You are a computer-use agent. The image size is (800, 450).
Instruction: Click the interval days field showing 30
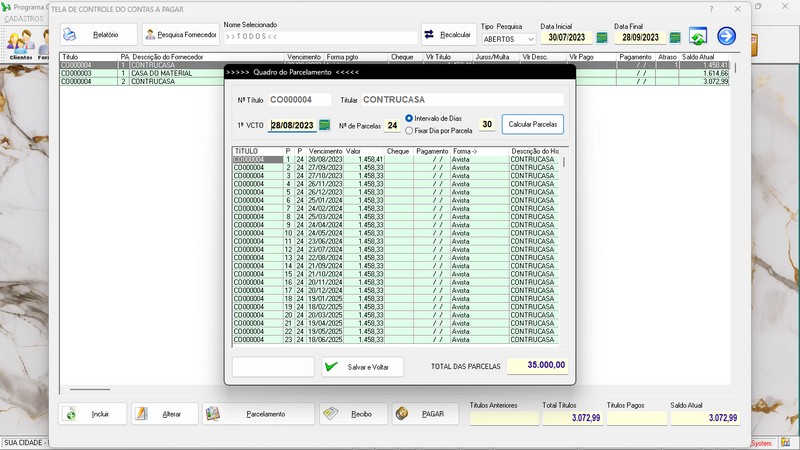(x=487, y=125)
